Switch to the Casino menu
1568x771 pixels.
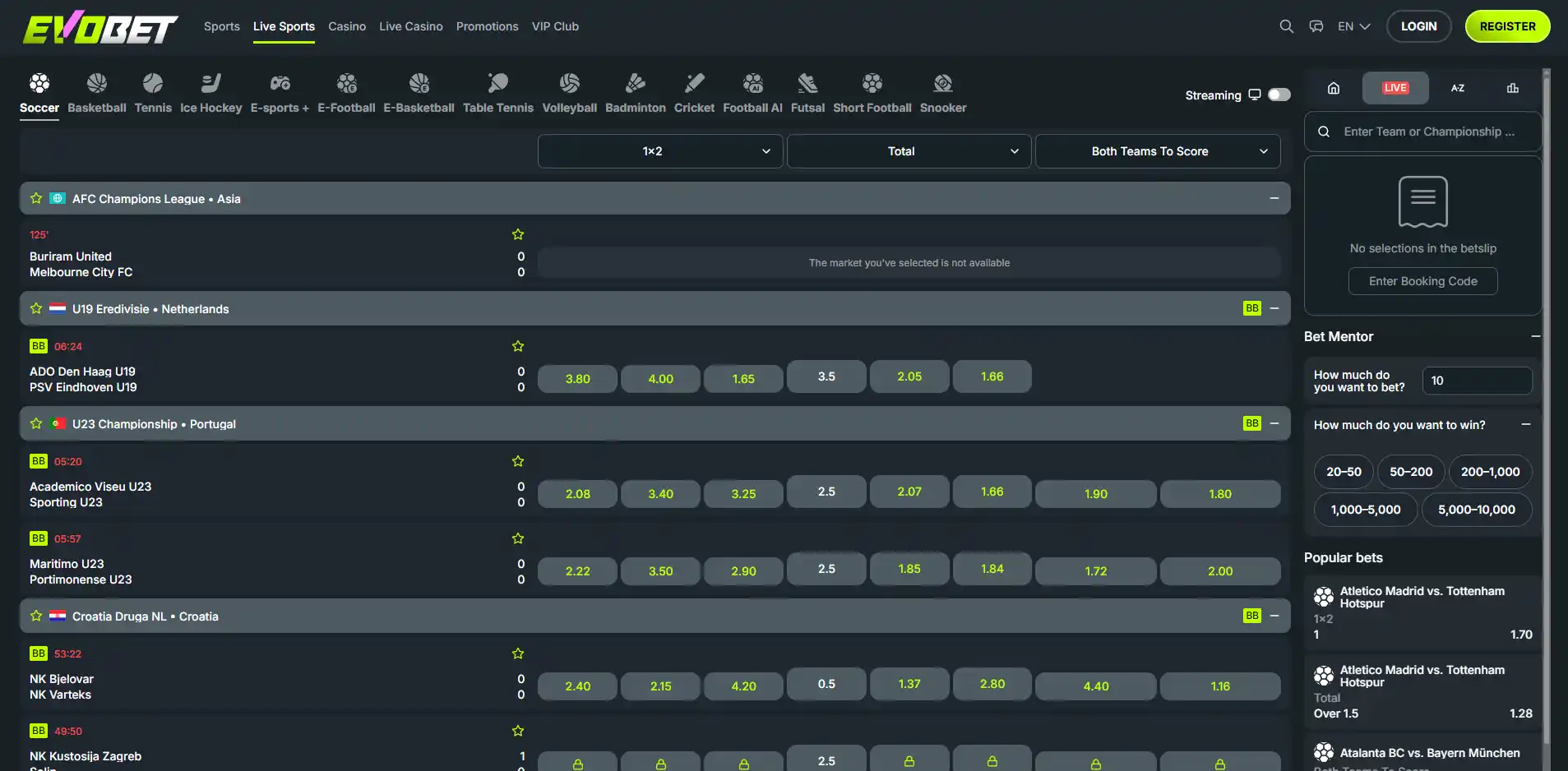pos(347,26)
